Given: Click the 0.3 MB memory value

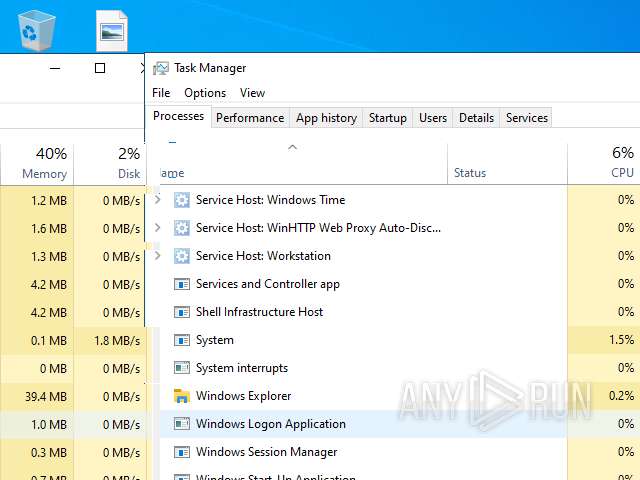Looking at the screenshot, I should click(49, 453).
